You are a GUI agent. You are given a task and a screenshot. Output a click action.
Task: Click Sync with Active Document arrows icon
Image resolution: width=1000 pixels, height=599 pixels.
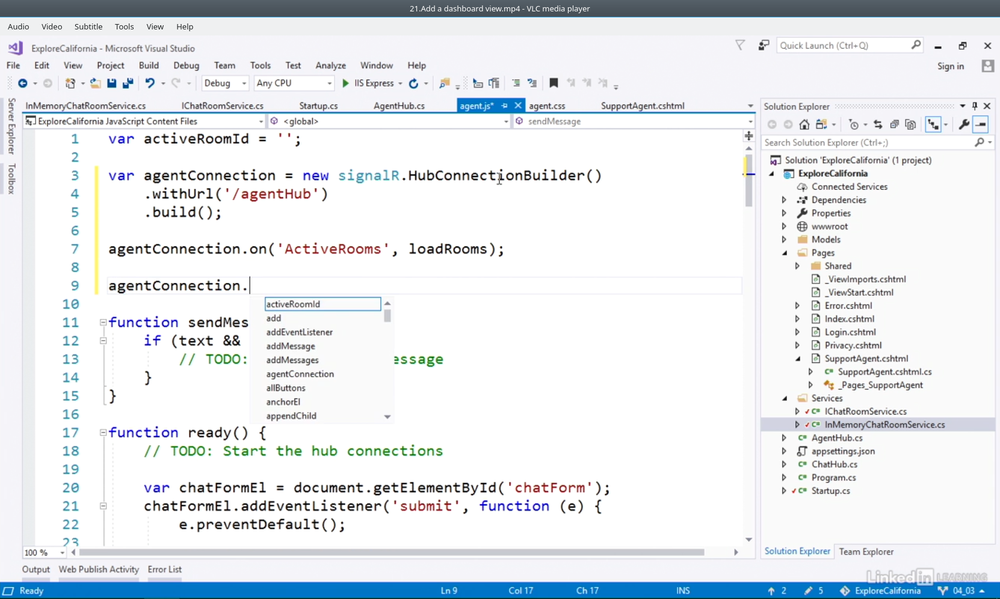click(878, 124)
